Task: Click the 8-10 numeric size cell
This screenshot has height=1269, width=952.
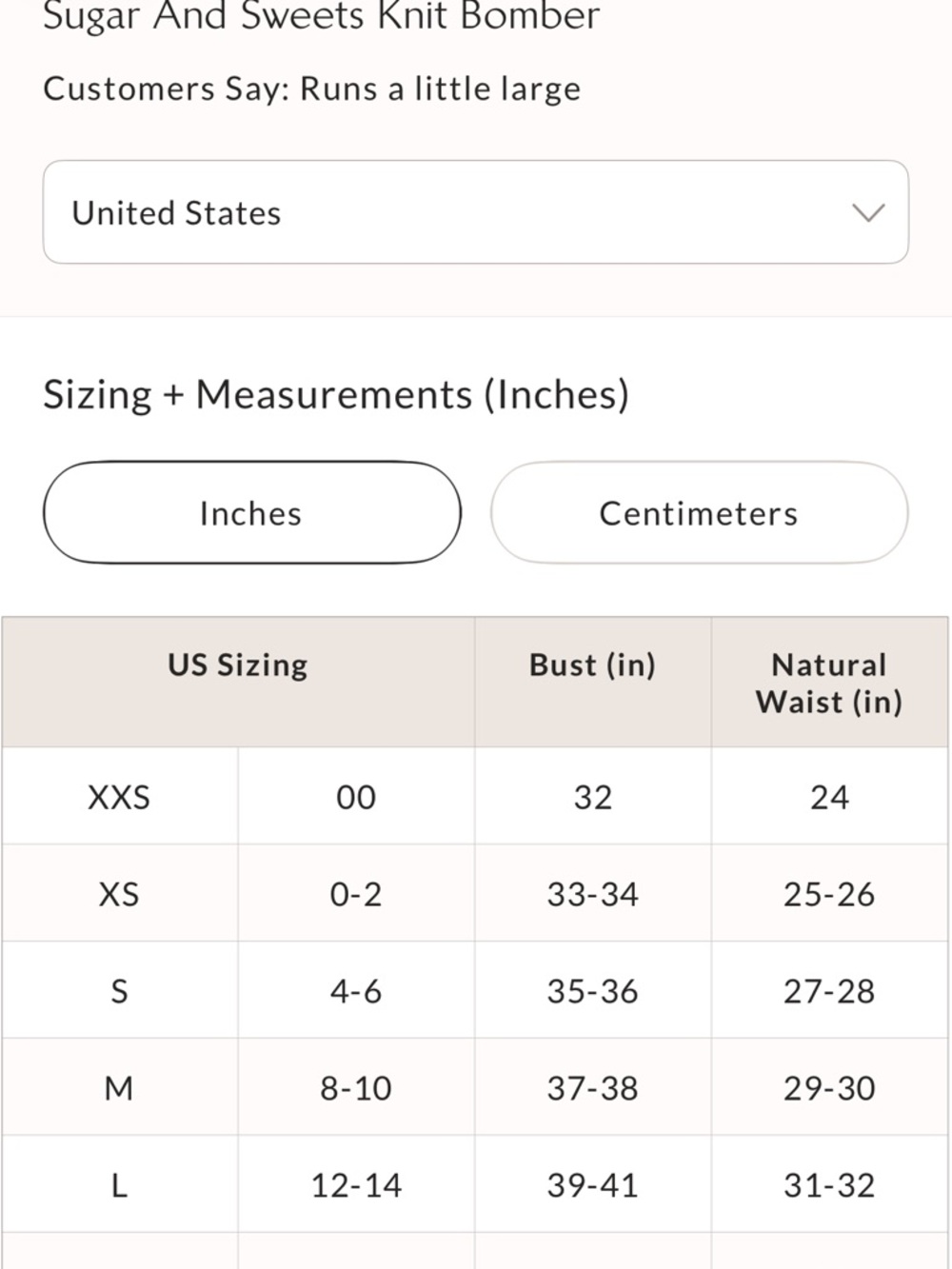Action: coord(356,1088)
